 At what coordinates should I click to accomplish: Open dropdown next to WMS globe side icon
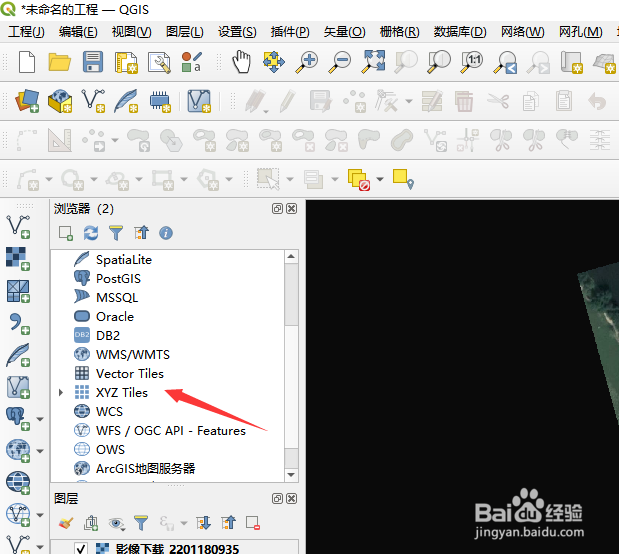pyautogui.click(x=40, y=451)
